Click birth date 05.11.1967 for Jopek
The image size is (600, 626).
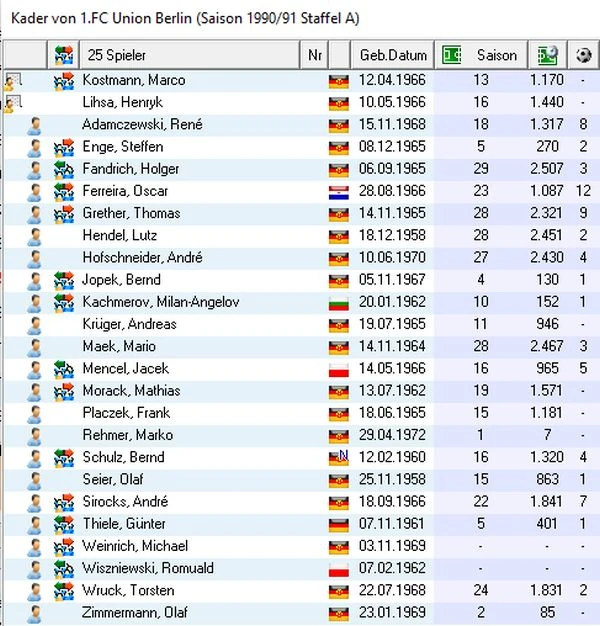coord(392,280)
